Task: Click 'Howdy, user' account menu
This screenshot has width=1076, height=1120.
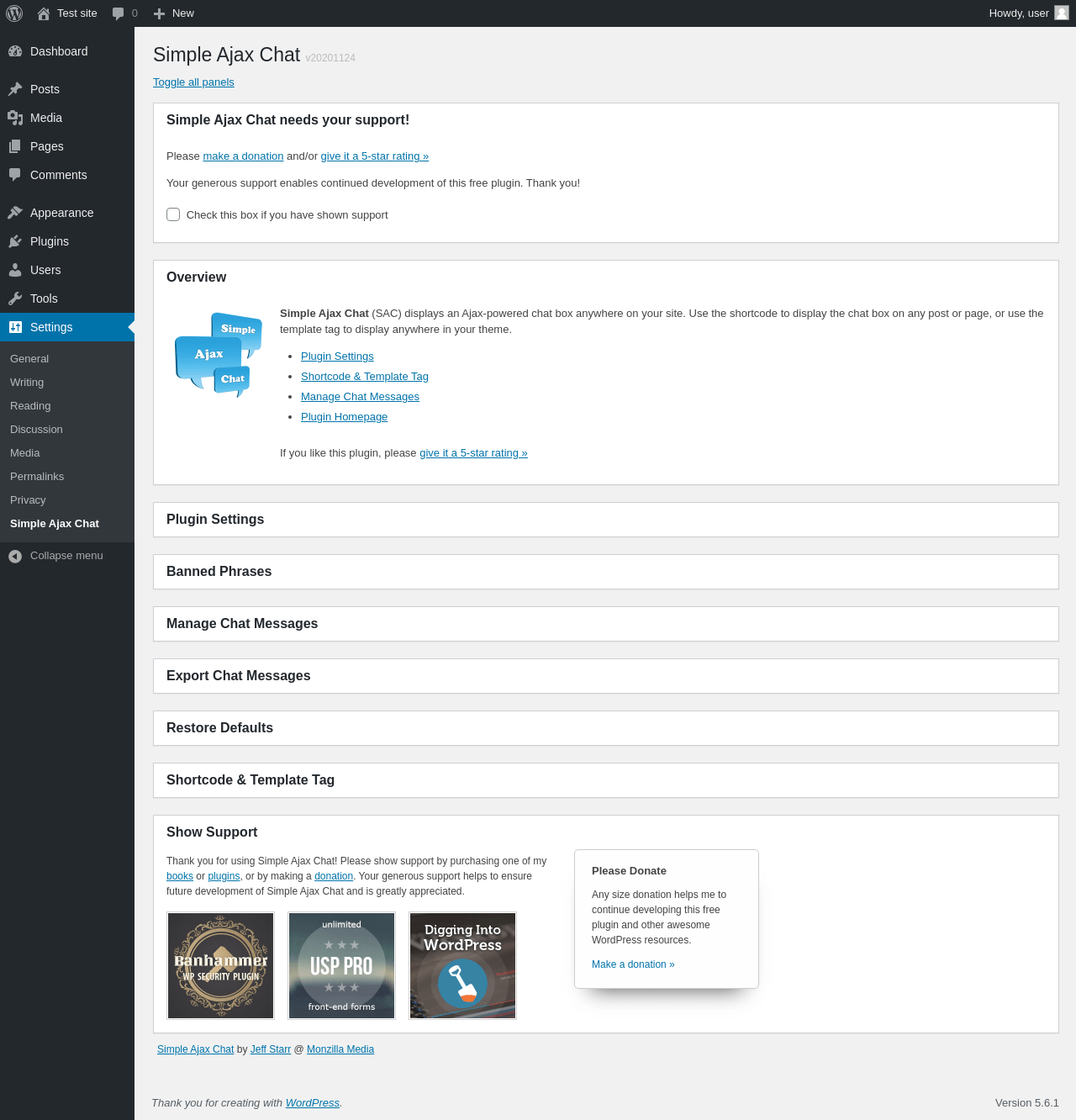Action: [1028, 13]
